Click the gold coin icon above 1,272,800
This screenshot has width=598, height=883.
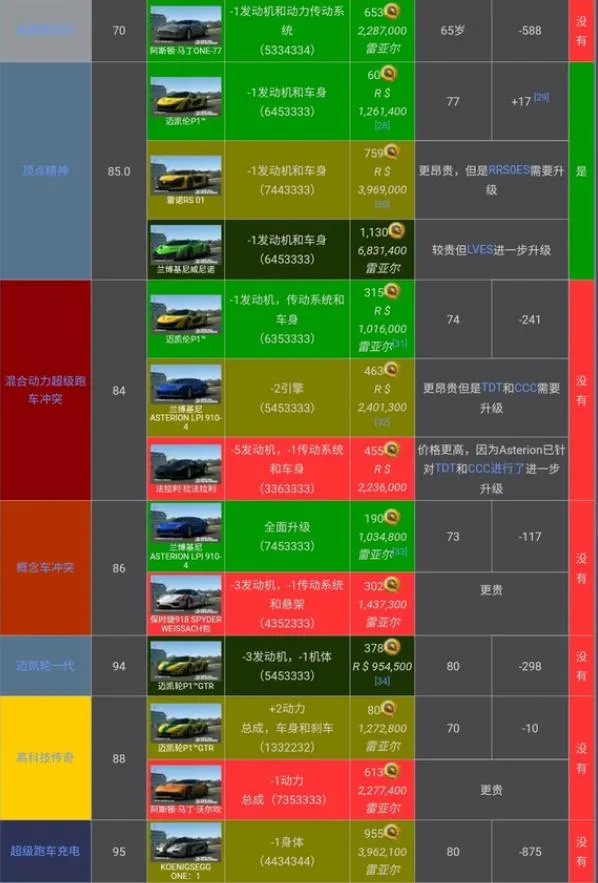coord(389,709)
